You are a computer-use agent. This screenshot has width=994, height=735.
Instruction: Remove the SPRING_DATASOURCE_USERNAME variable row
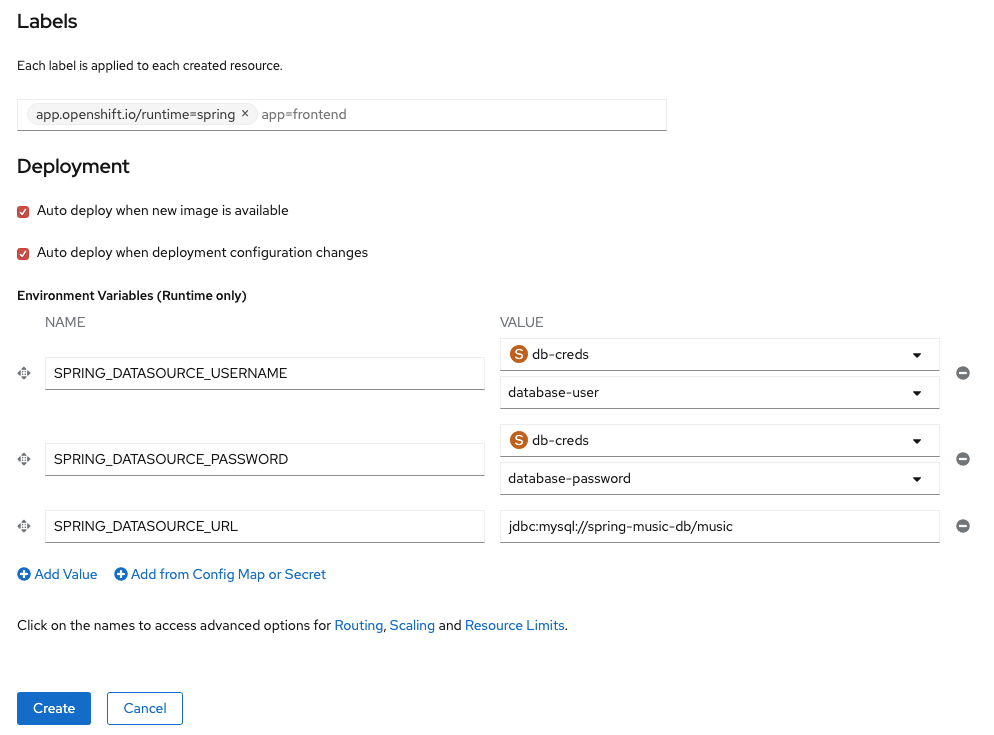[963, 373]
